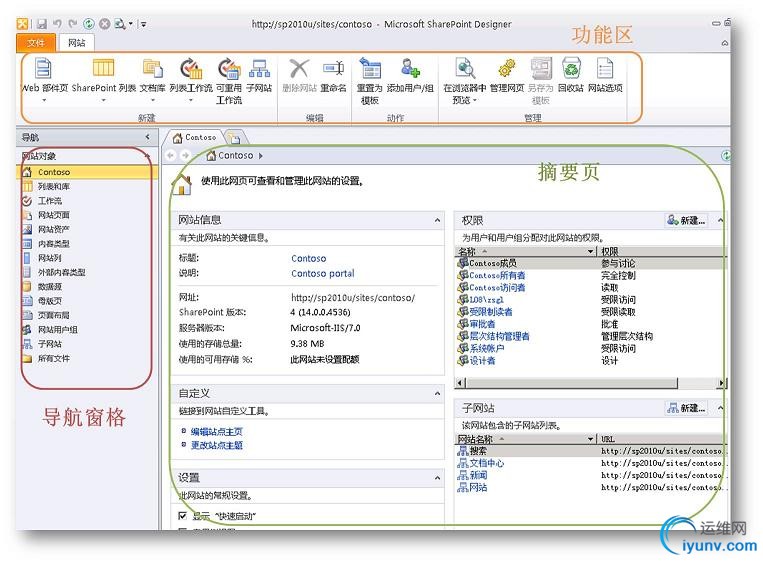Open 母版页 in the navigation pane
This screenshot has width=763, height=562.
[50, 301]
